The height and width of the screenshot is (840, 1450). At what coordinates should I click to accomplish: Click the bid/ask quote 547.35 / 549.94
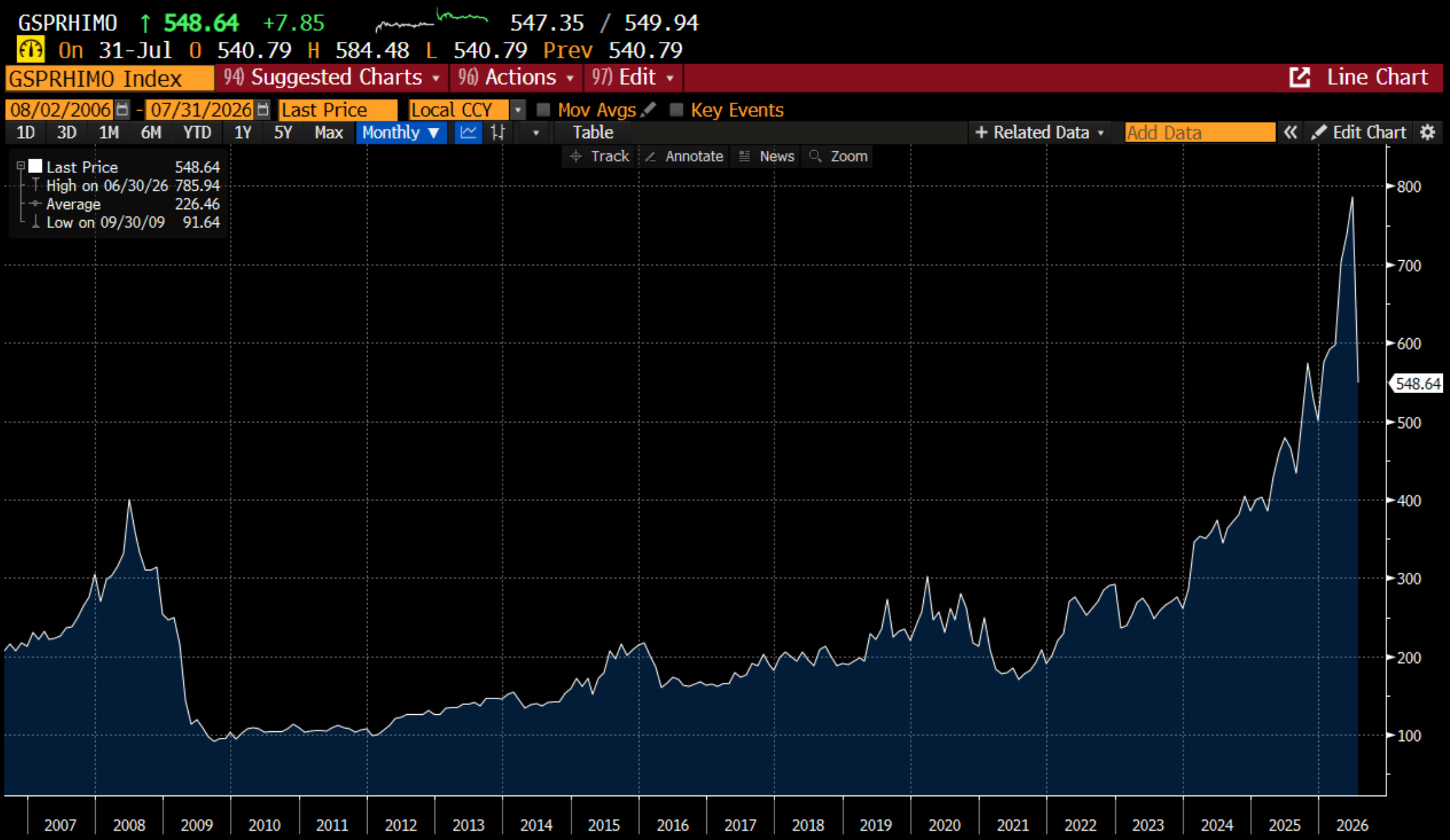click(x=604, y=24)
